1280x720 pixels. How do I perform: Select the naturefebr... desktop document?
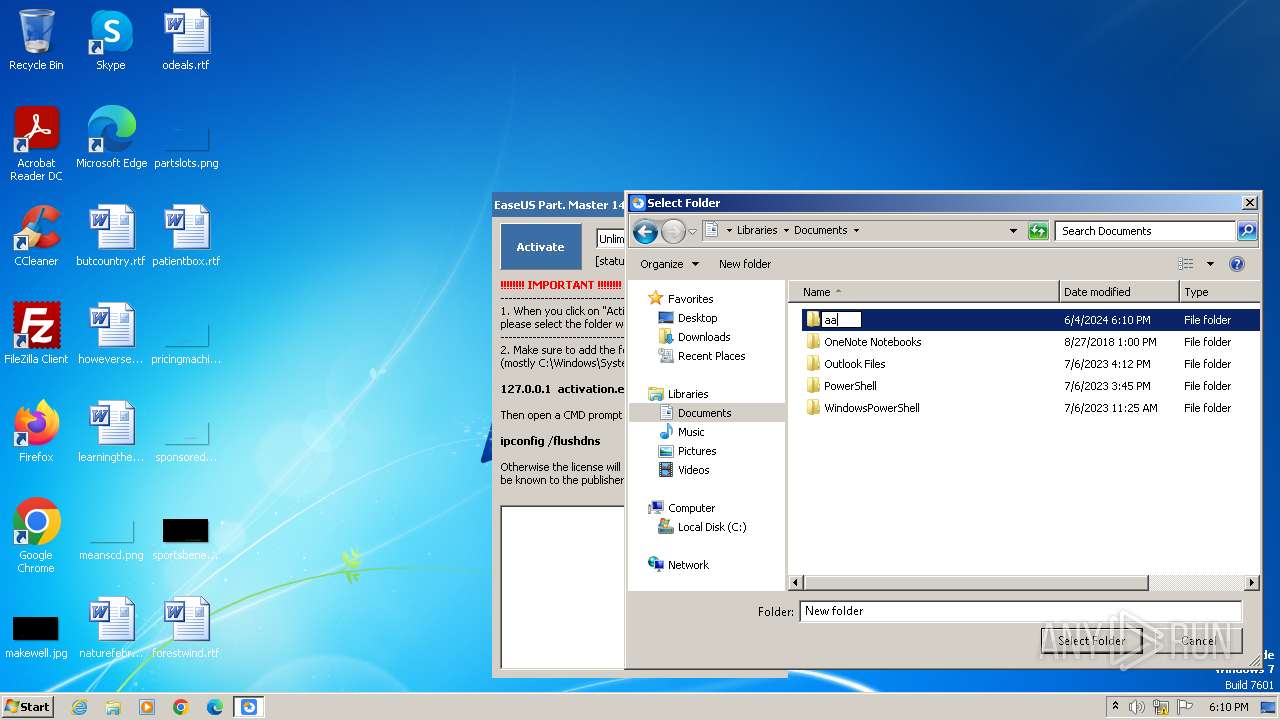[x=111, y=627]
